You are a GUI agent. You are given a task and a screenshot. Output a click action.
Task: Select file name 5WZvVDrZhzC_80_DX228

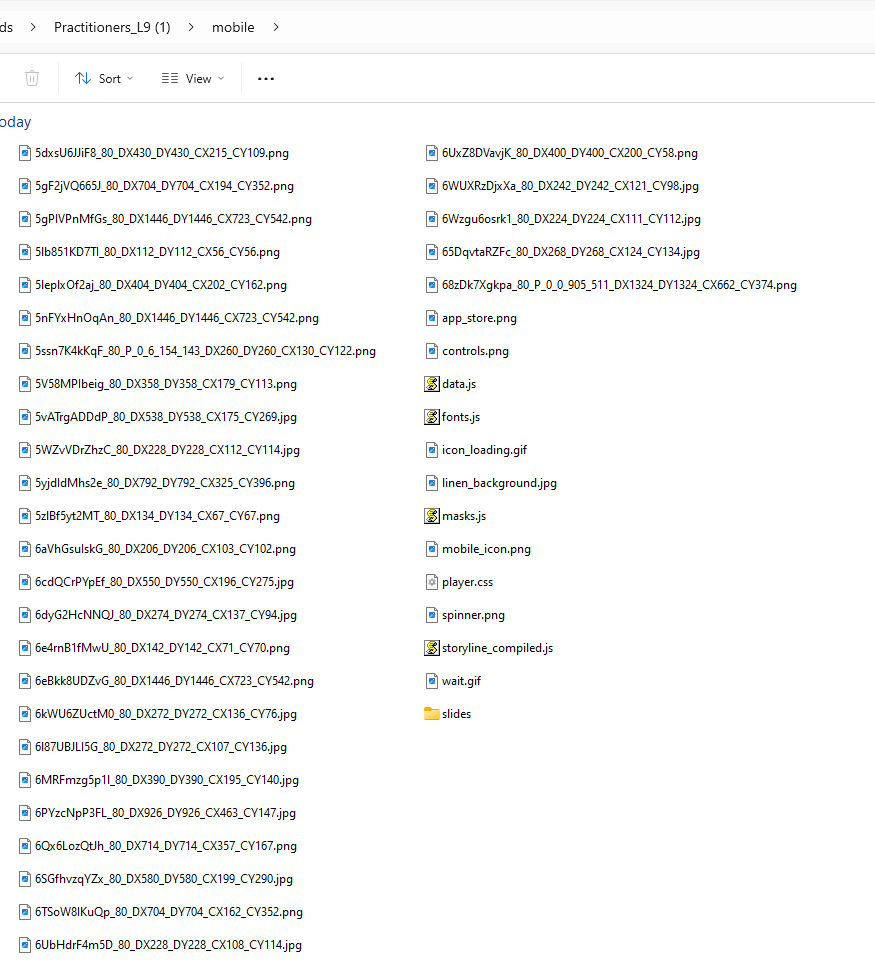[x=168, y=450]
